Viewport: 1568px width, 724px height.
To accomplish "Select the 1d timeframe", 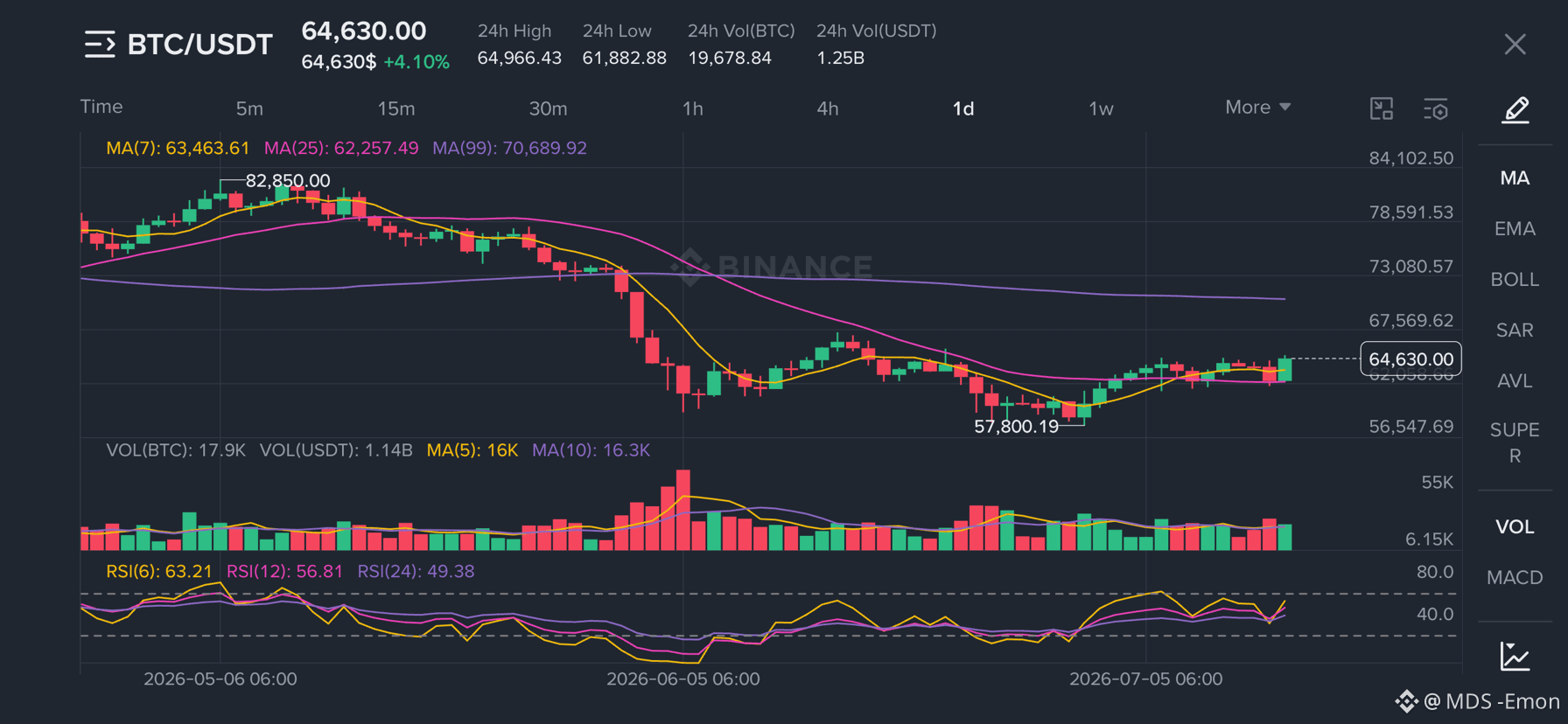I will point(963,108).
